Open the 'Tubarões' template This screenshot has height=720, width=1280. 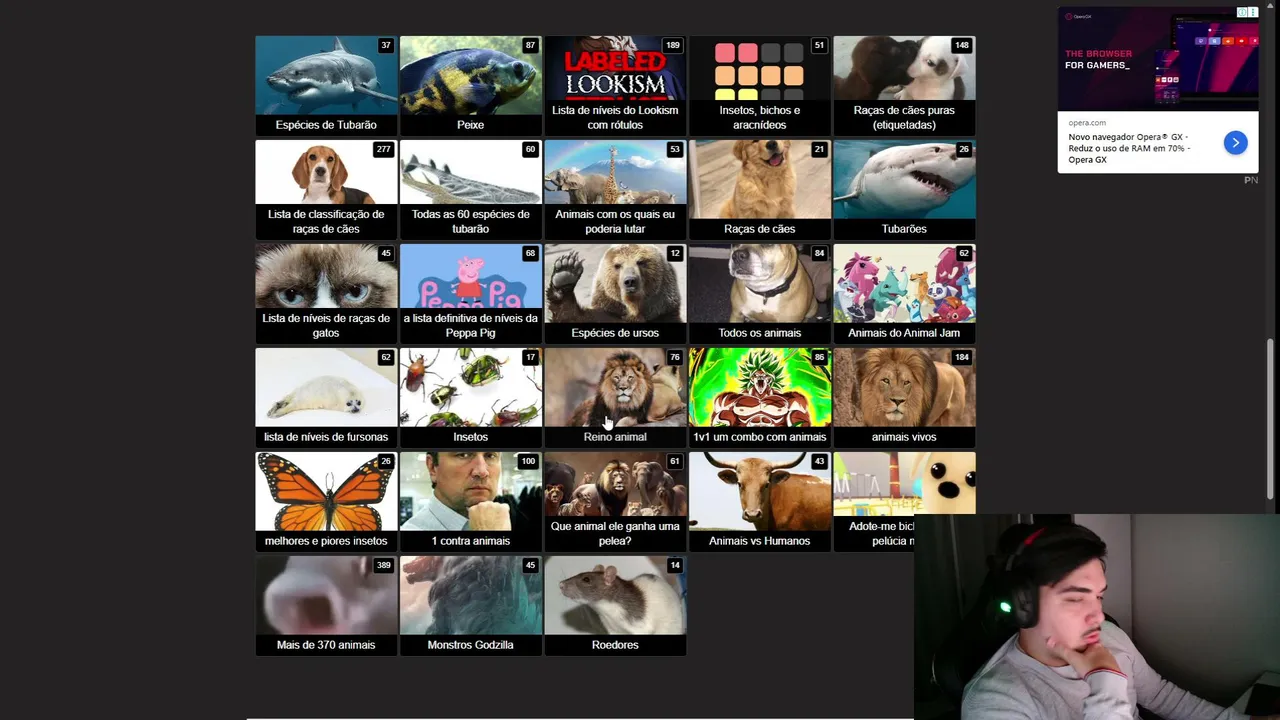pyautogui.click(x=904, y=189)
